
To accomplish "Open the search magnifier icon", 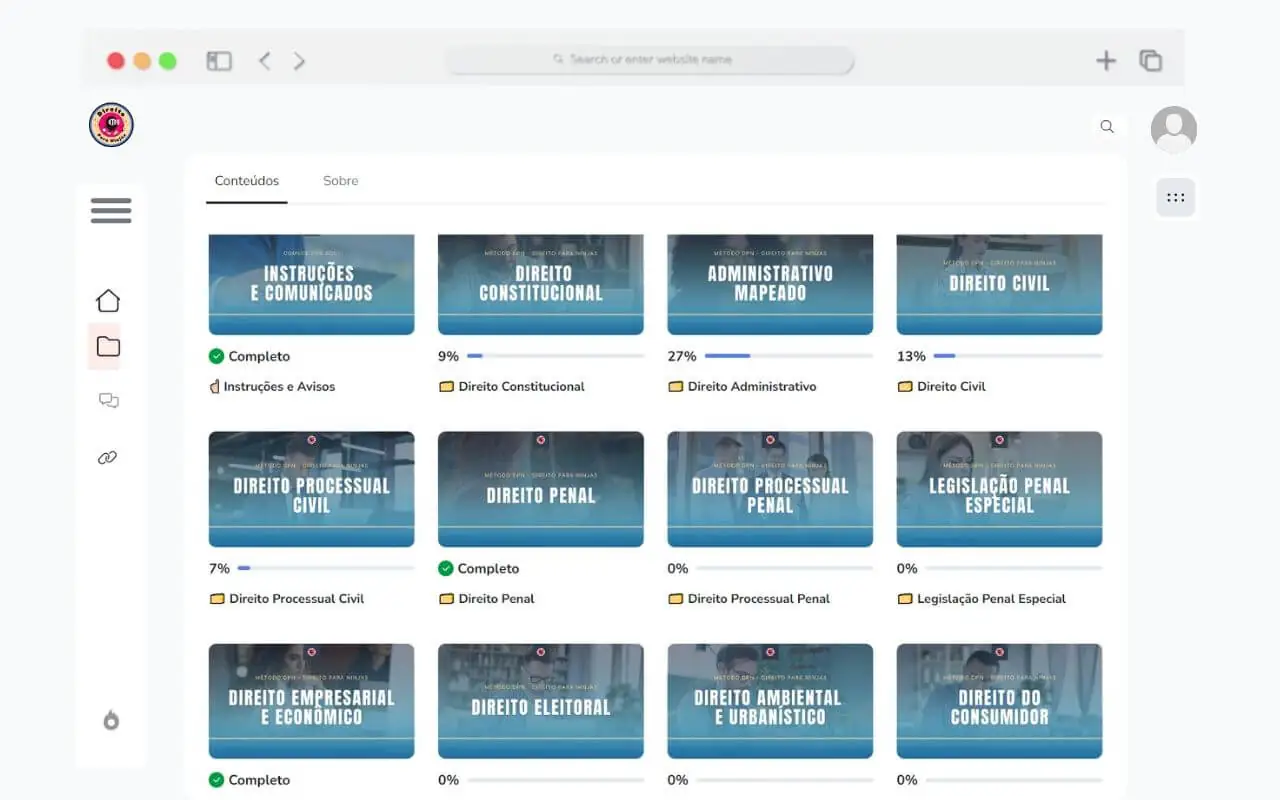I will [x=1107, y=127].
